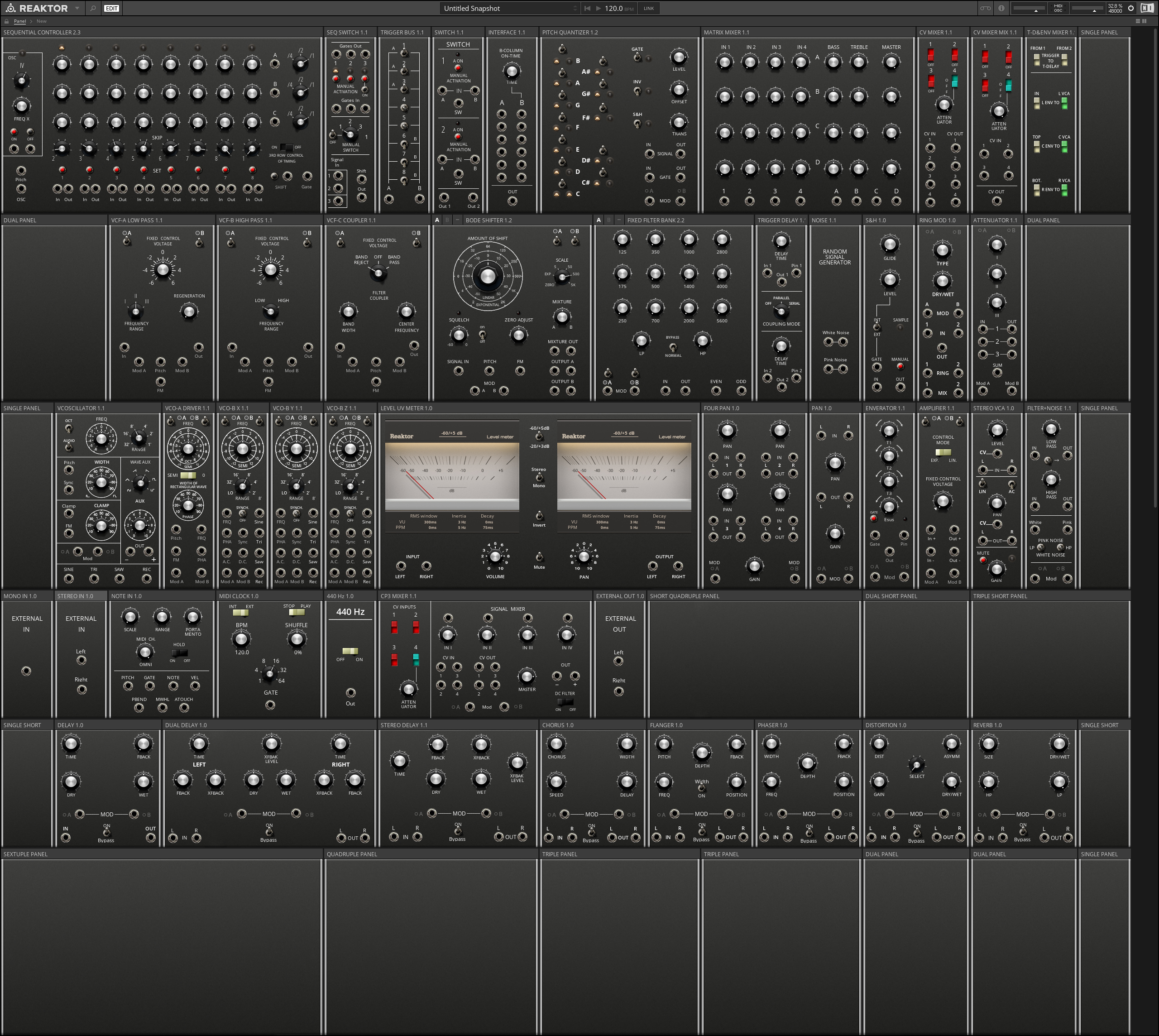The width and height of the screenshot is (1159, 1036).
Task: Toggle Sequential Controller 3rd row control switch
Action: tap(286, 147)
